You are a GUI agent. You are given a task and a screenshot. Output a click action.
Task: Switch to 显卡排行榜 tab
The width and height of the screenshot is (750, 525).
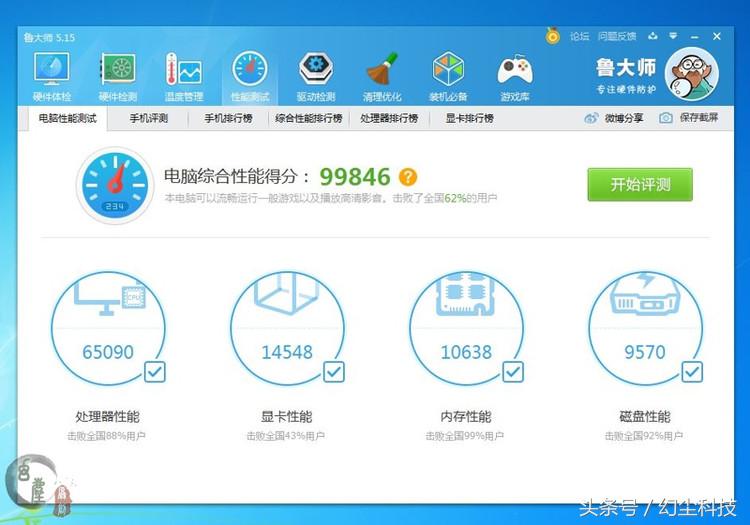469,118
